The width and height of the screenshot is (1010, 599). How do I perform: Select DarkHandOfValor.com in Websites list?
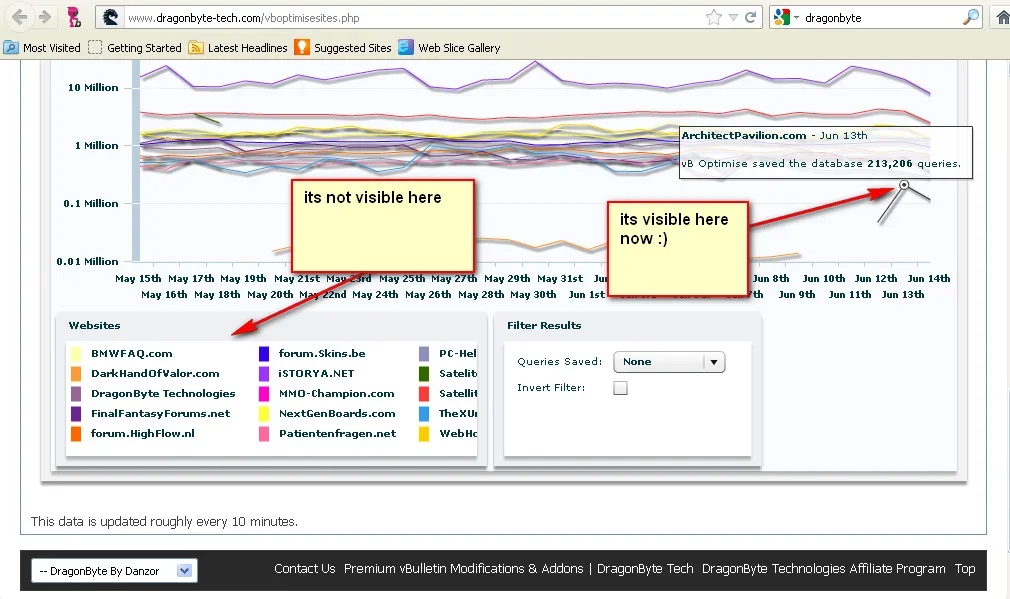pyautogui.click(x=155, y=373)
